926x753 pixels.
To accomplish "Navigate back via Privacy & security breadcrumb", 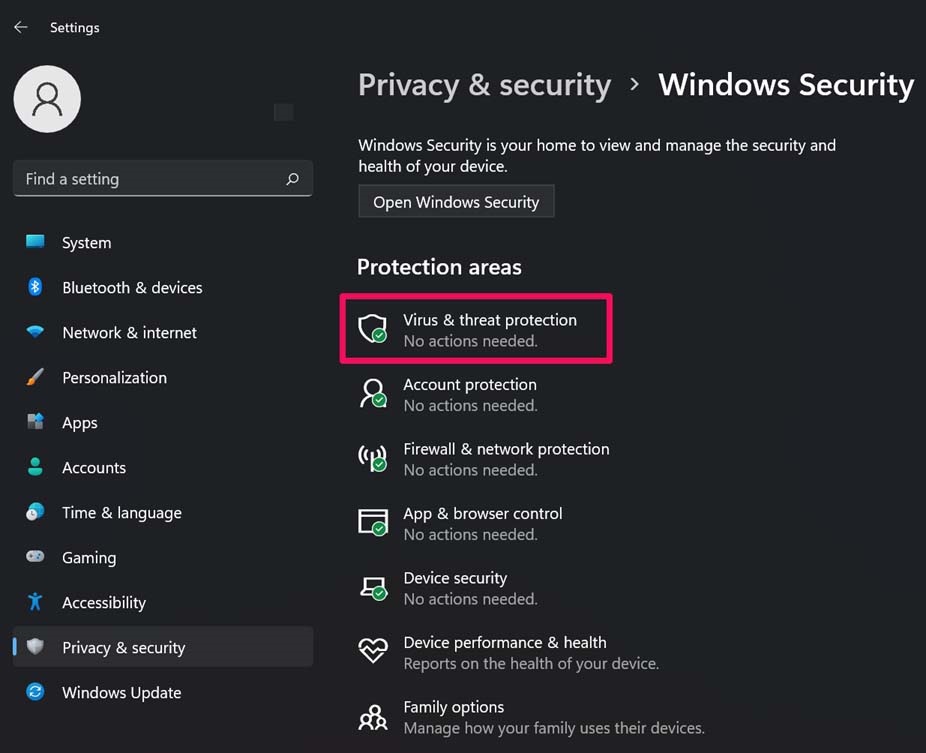I will (x=484, y=85).
